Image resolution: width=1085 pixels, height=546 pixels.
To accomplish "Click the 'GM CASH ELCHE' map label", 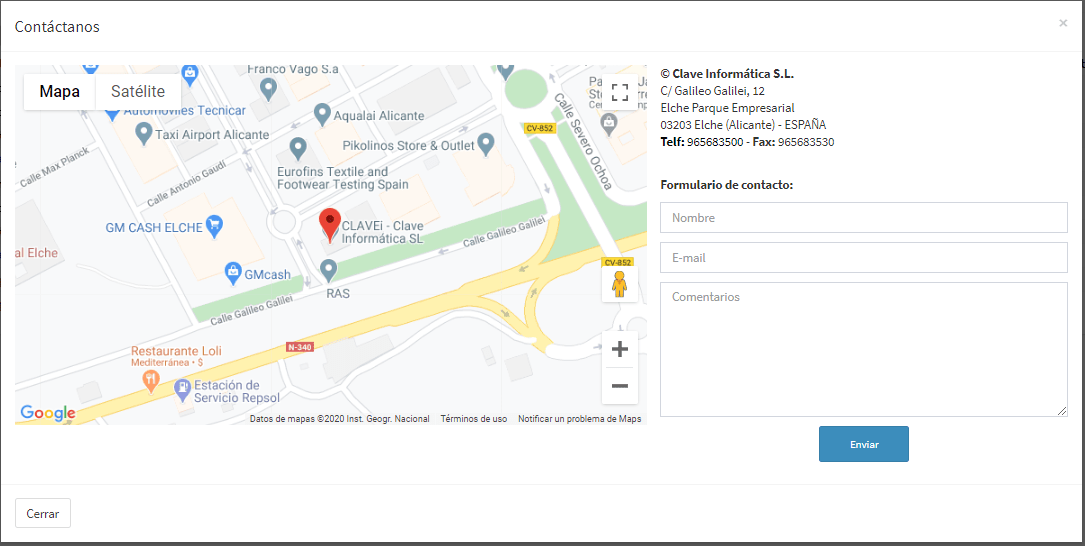I will pyautogui.click(x=154, y=227).
